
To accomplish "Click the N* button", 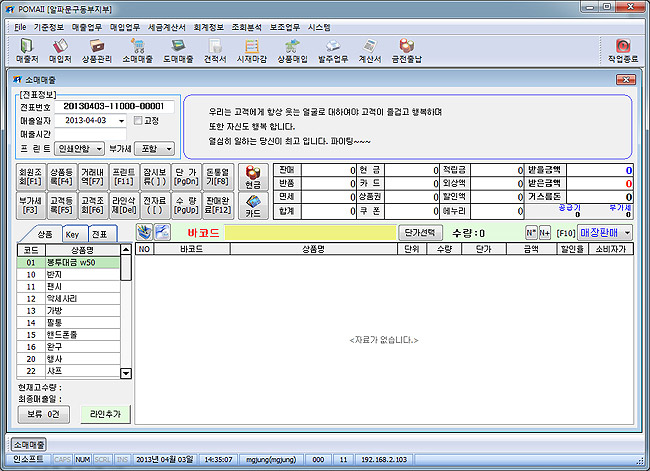I will [531, 233].
